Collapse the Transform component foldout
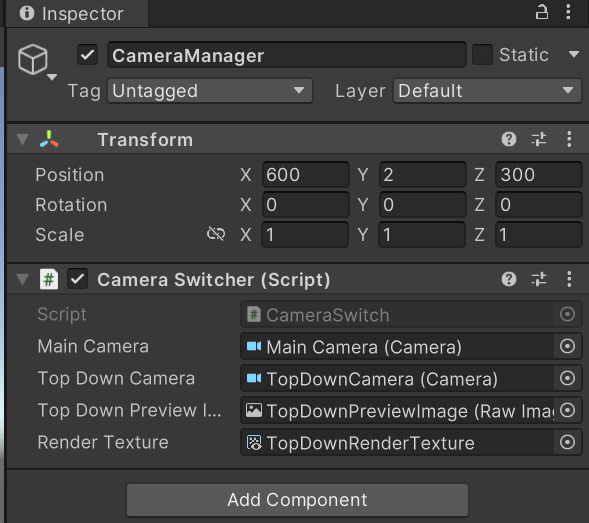589x523 pixels. coord(23,139)
